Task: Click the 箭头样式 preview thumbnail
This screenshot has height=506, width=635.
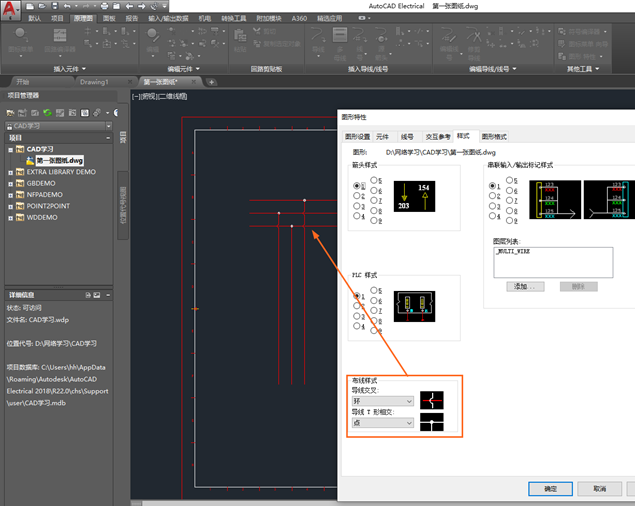Action: click(414, 196)
